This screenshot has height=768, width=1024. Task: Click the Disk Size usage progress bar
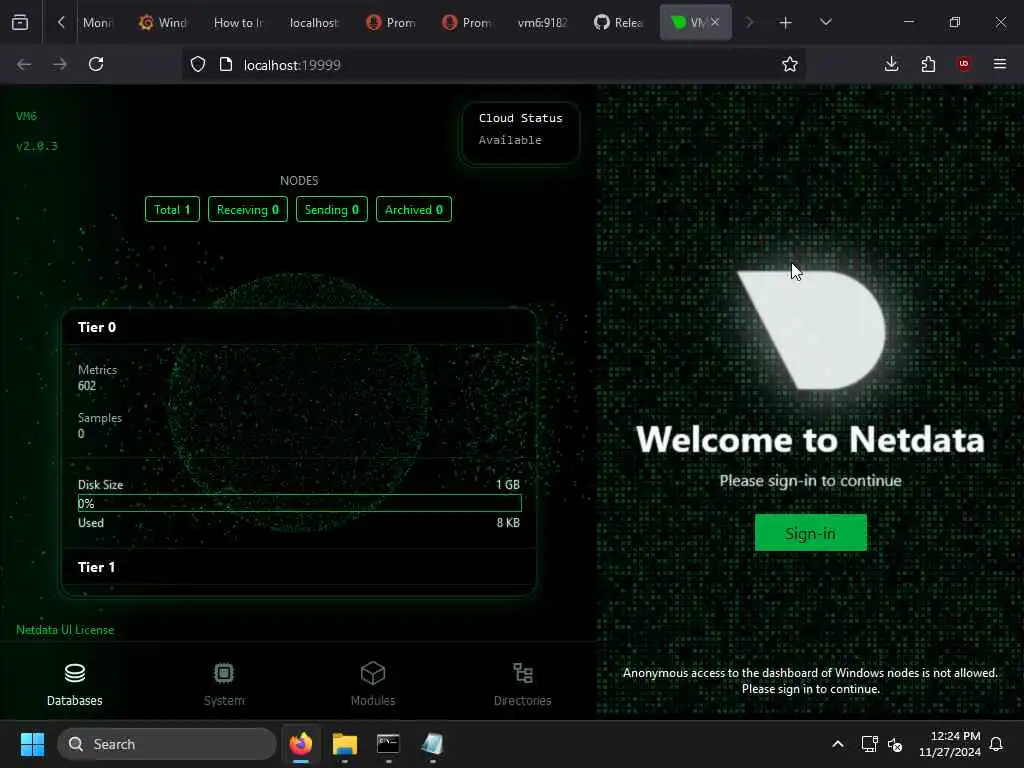[x=299, y=503]
